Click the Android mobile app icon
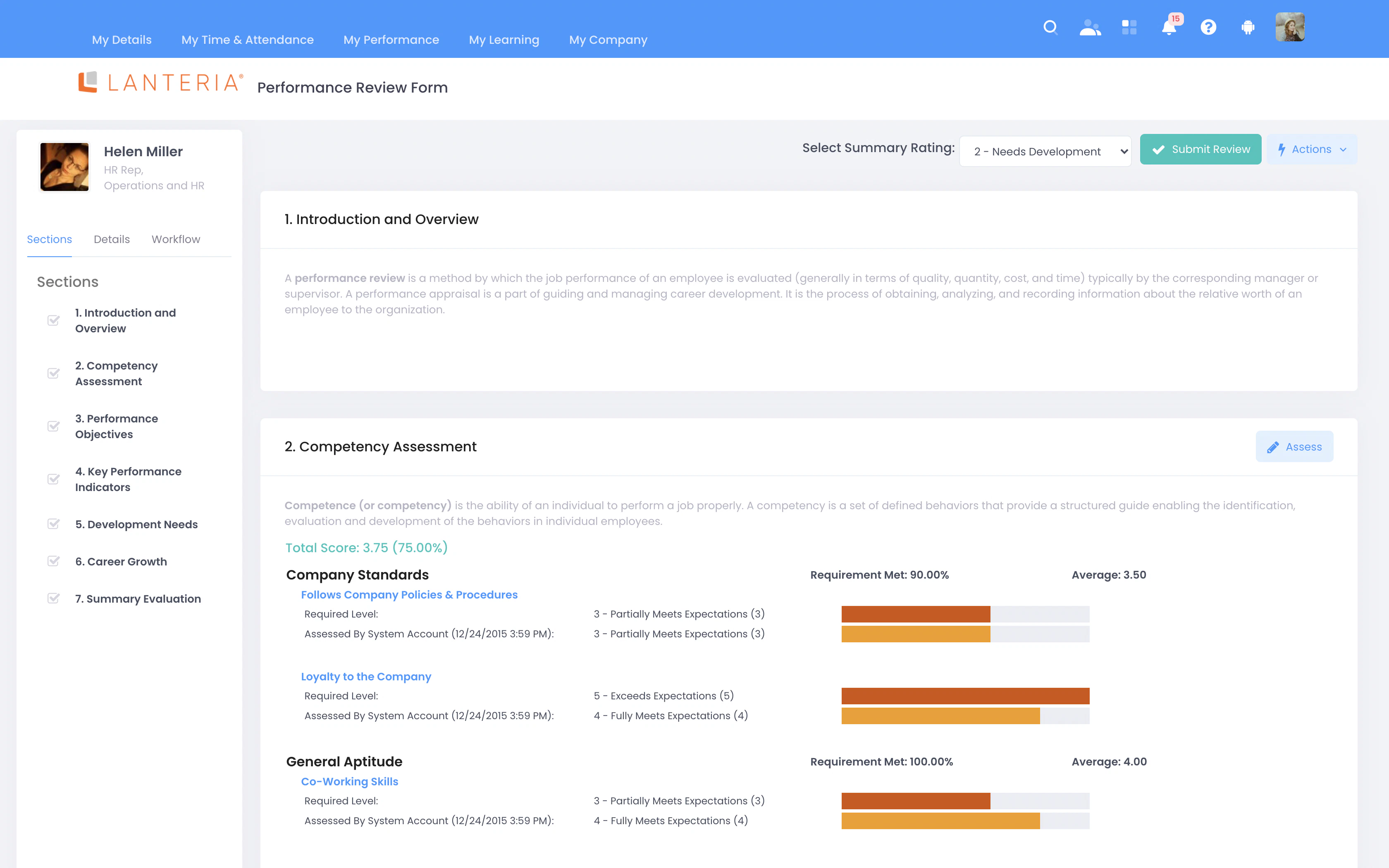The height and width of the screenshot is (868, 1389). point(1248,27)
